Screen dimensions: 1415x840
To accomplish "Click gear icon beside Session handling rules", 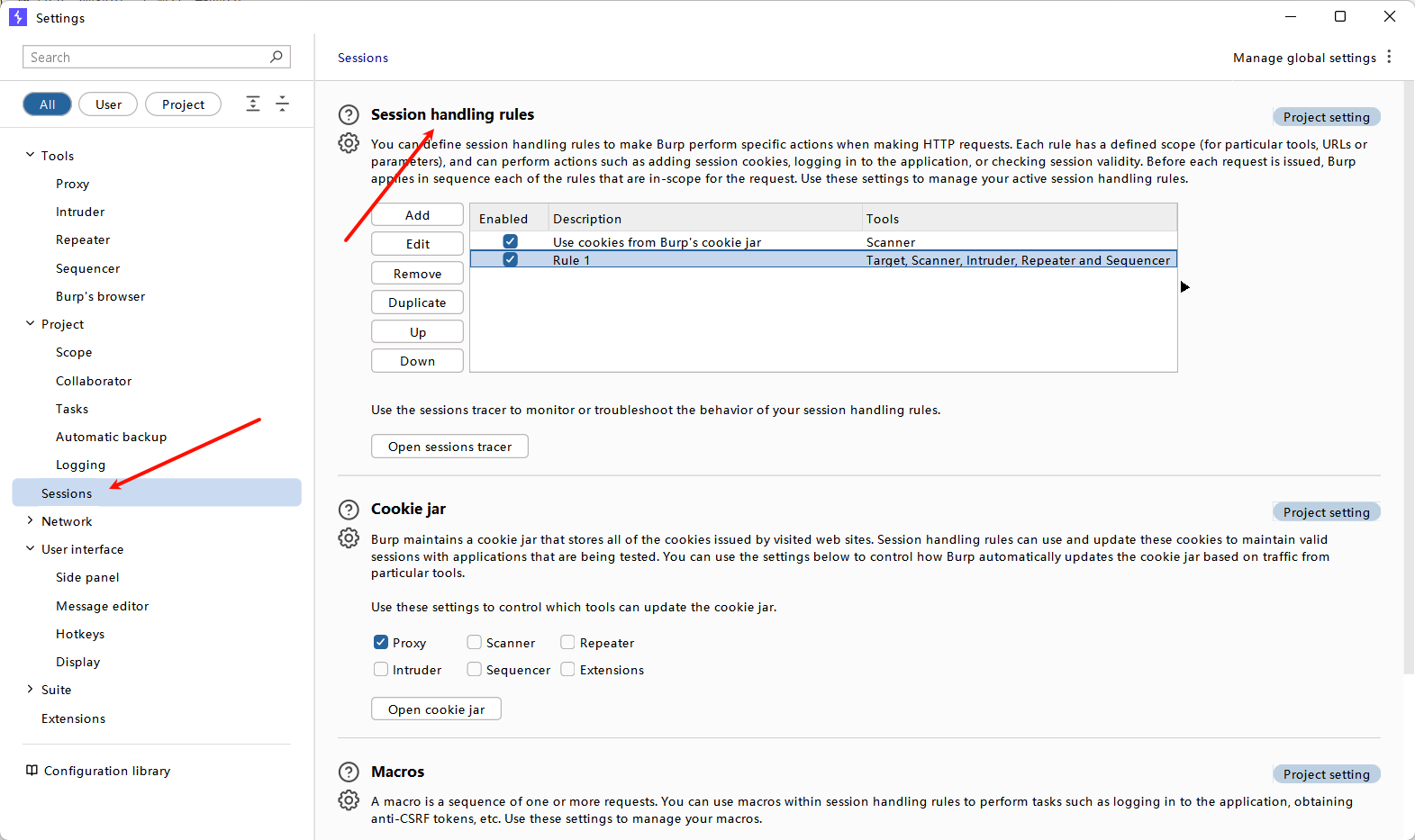I will (349, 143).
